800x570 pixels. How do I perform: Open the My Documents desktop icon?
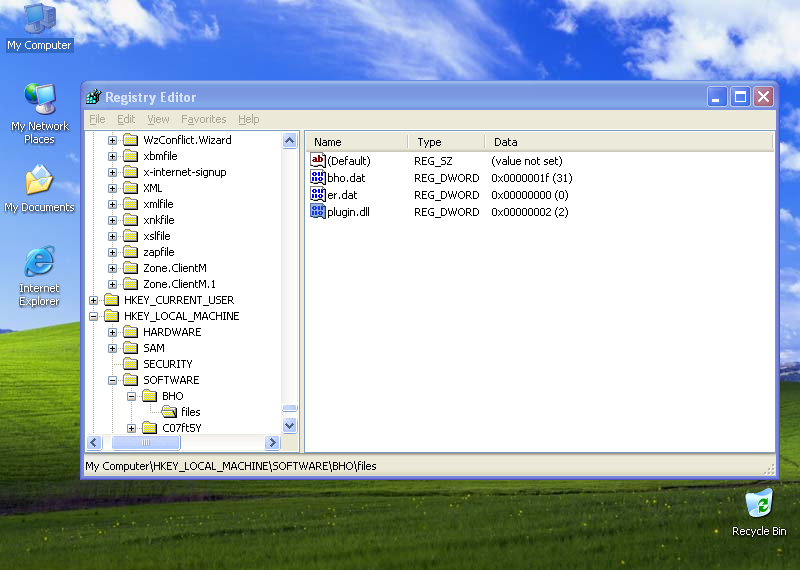(x=39, y=188)
